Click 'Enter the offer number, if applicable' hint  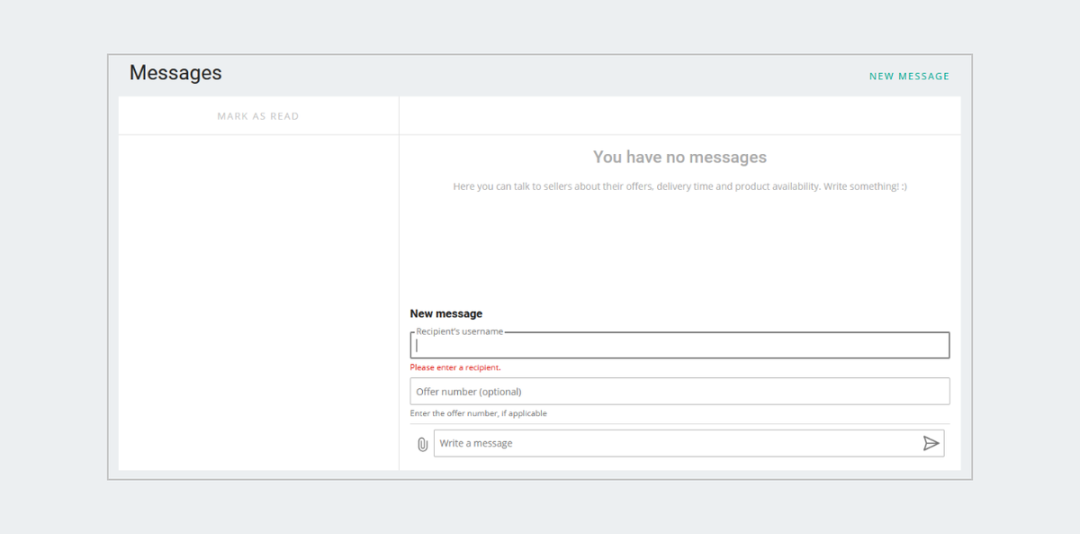pyautogui.click(x=479, y=413)
